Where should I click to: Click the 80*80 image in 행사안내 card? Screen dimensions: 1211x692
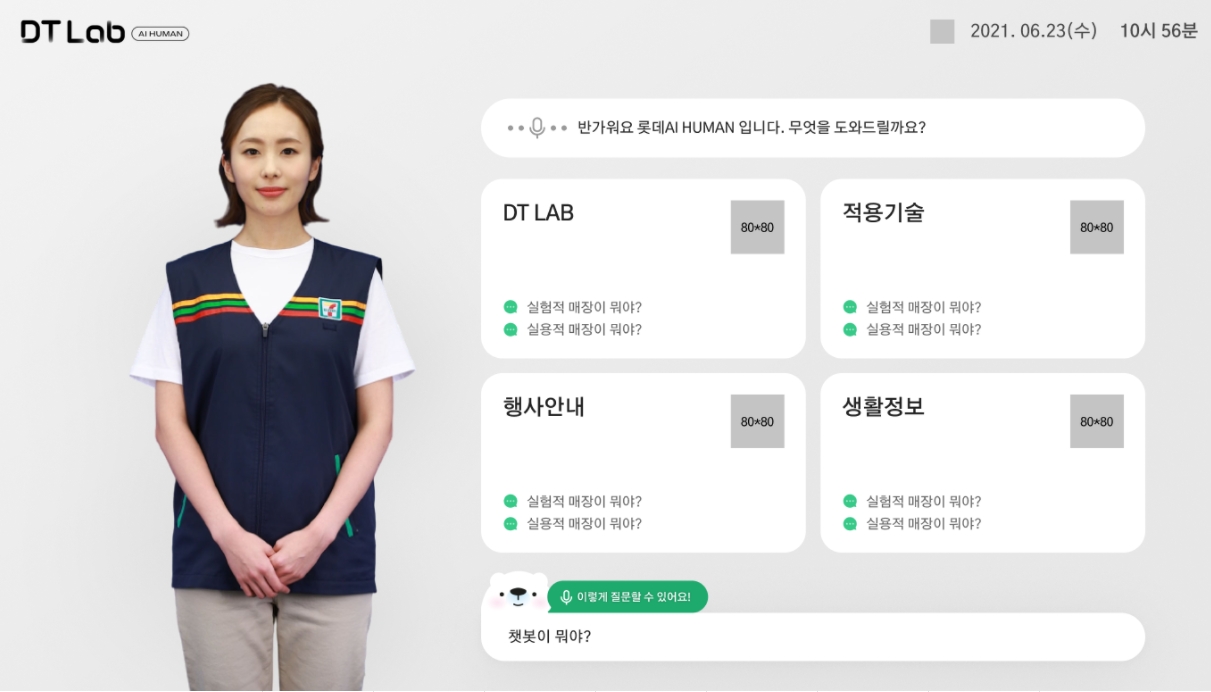[757, 421]
